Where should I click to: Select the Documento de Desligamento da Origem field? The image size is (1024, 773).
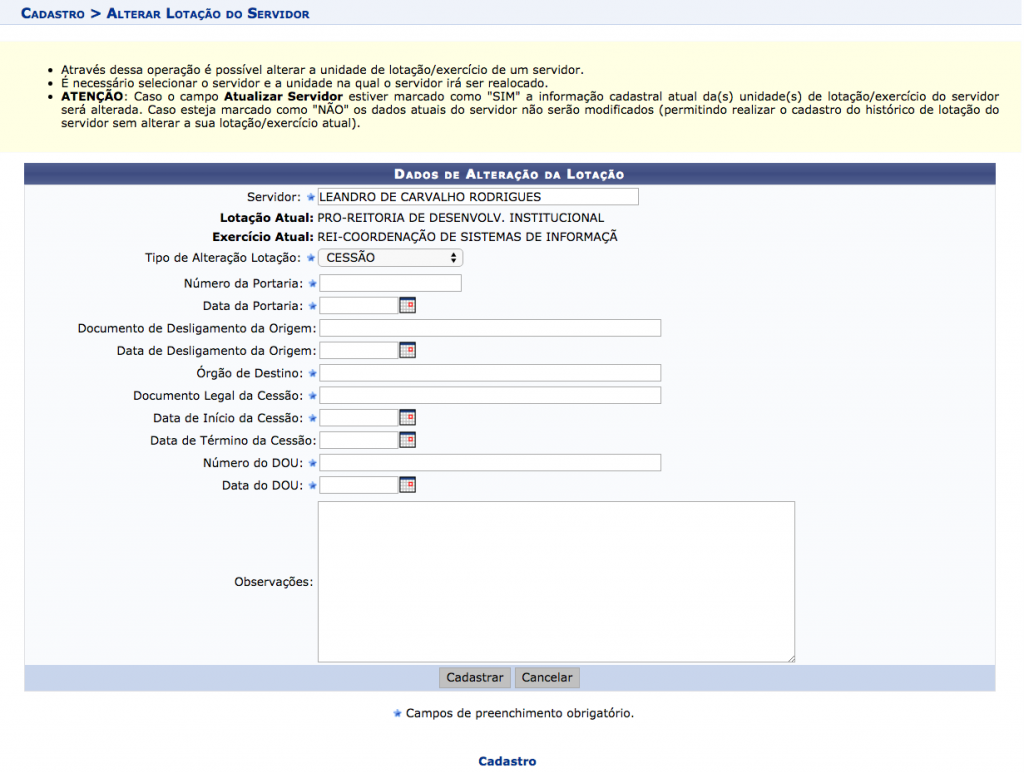490,328
